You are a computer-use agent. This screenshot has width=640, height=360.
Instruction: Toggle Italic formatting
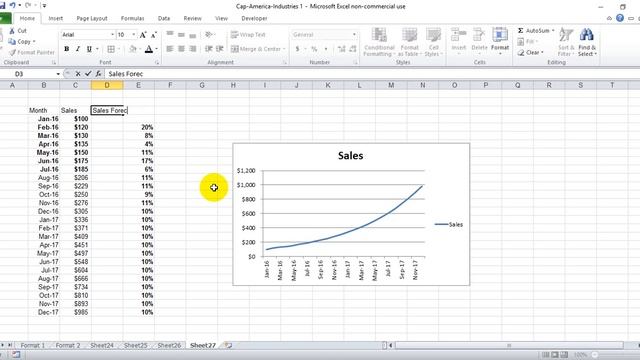[78, 49]
